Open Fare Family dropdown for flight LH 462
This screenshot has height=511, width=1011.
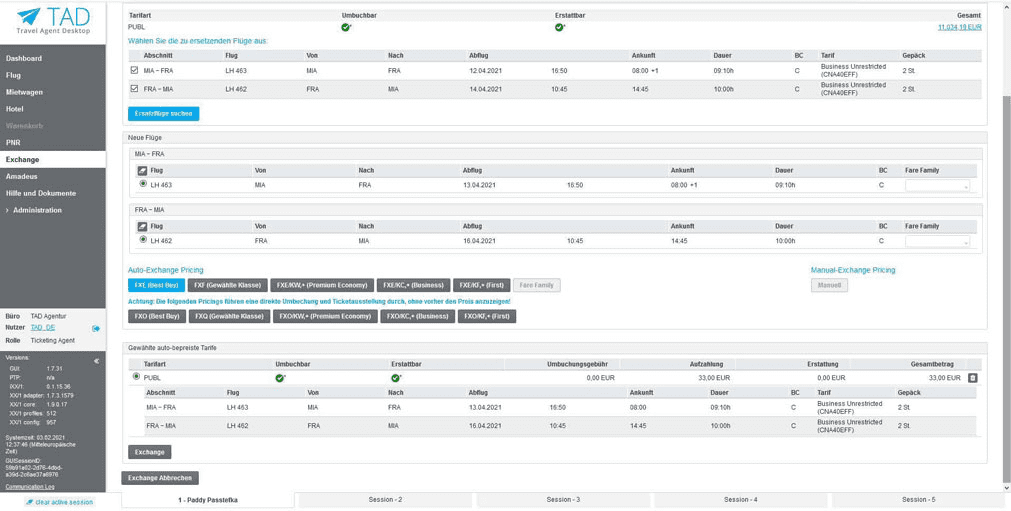coord(937,242)
